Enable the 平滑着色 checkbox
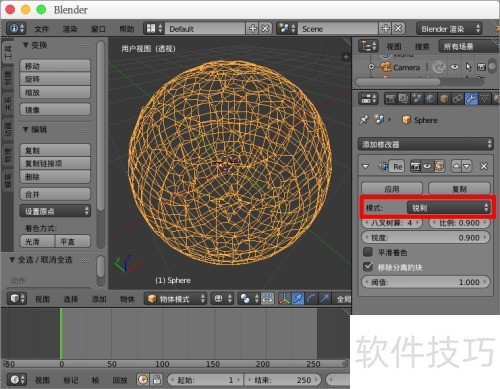 coord(368,252)
